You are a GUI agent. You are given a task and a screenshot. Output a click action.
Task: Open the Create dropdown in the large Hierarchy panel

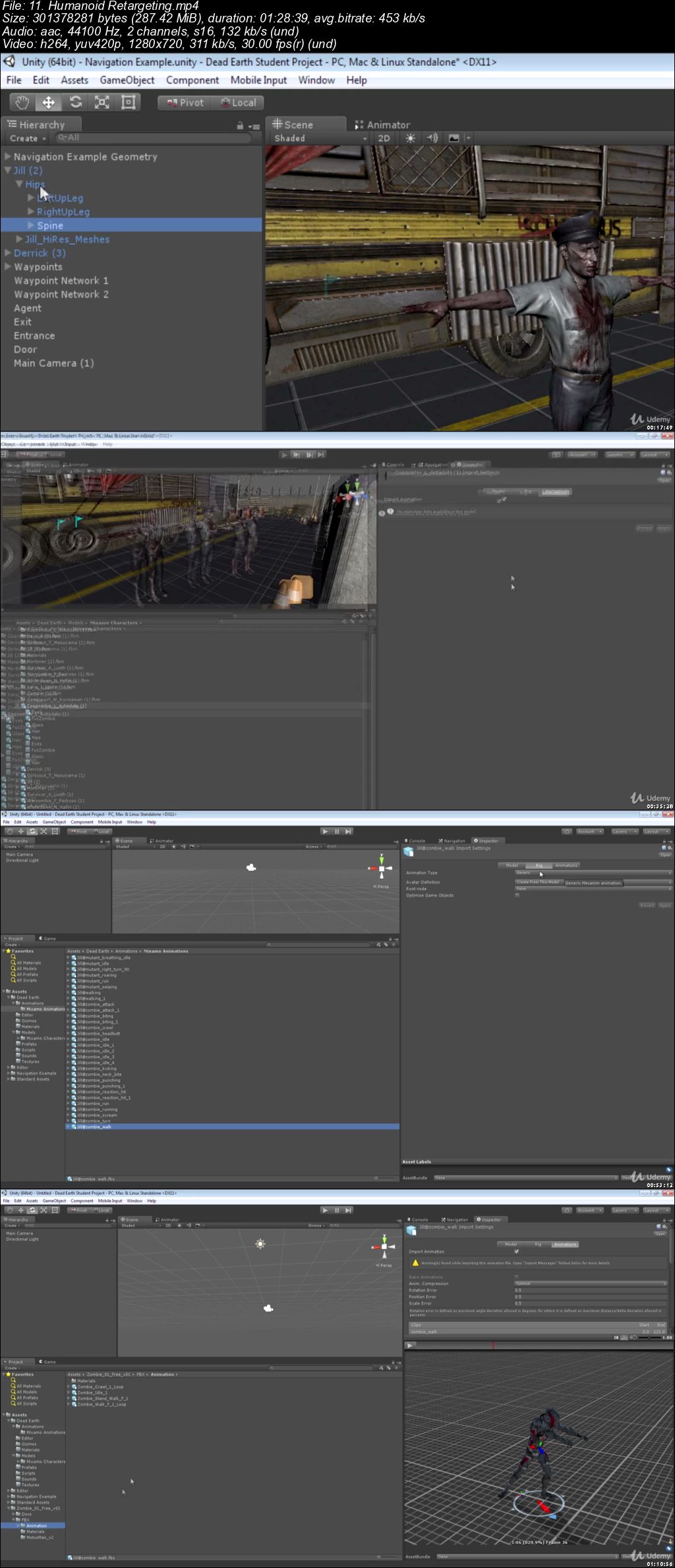coord(28,138)
